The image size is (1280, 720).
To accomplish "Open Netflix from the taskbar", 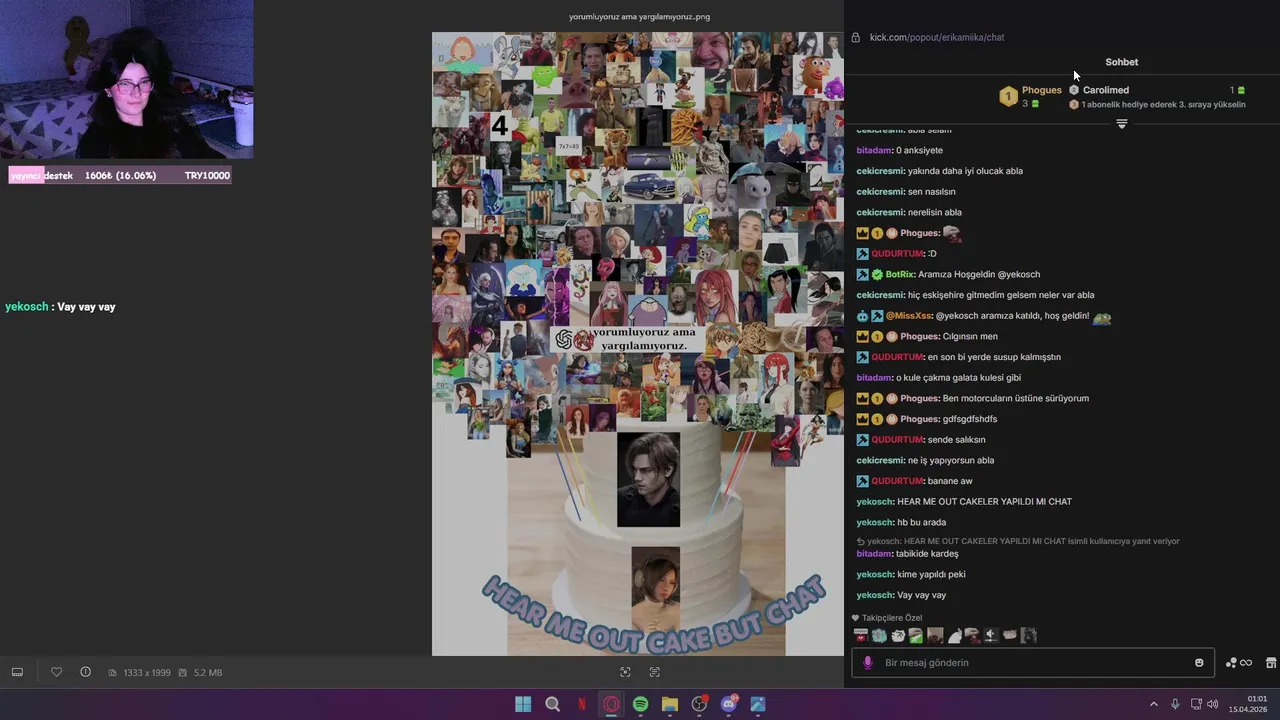I will (x=582, y=704).
